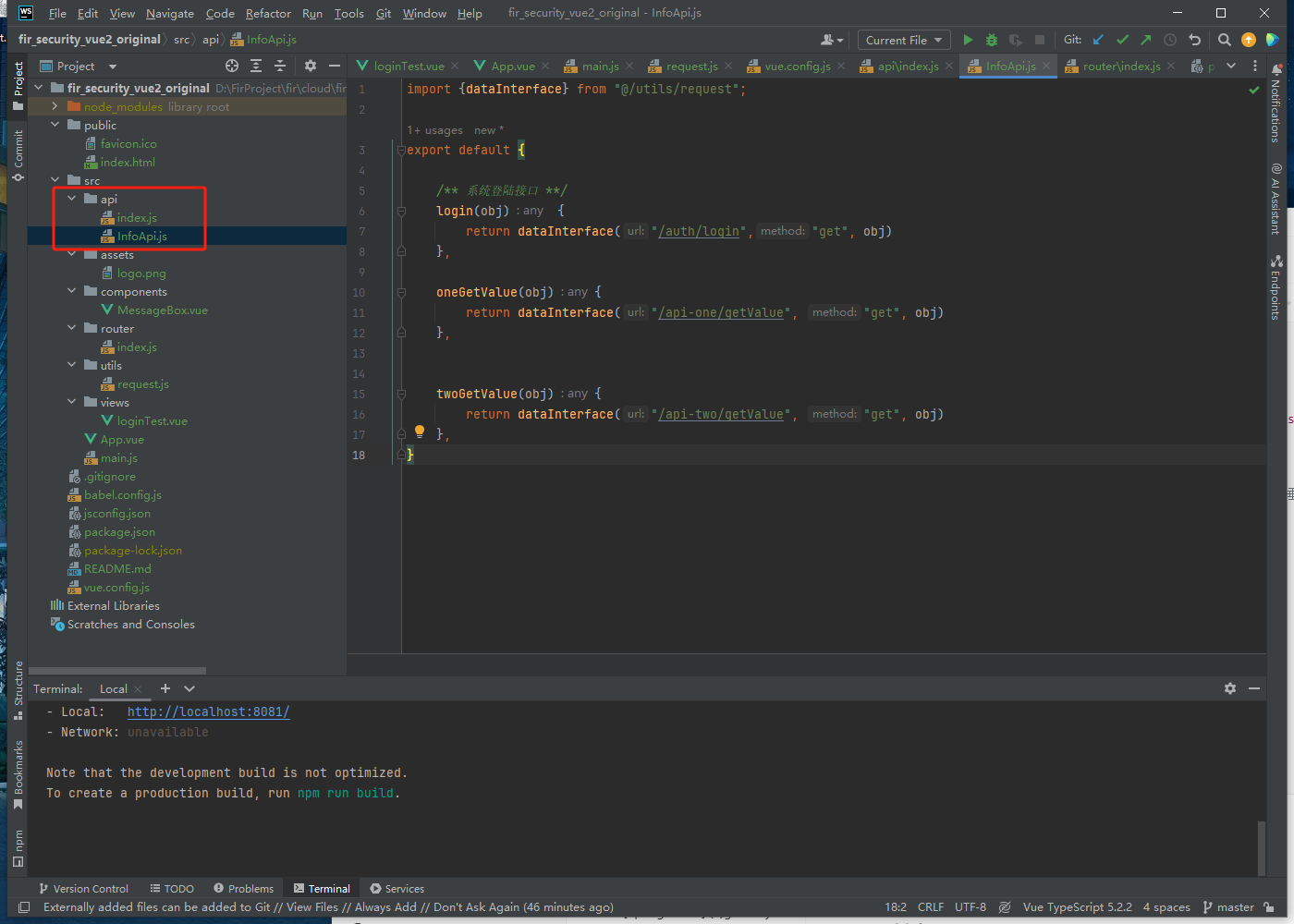Open localhost:8081 link in terminal
This screenshot has height=924, width=1294.
pyautogui.click(x=208, y=711)
